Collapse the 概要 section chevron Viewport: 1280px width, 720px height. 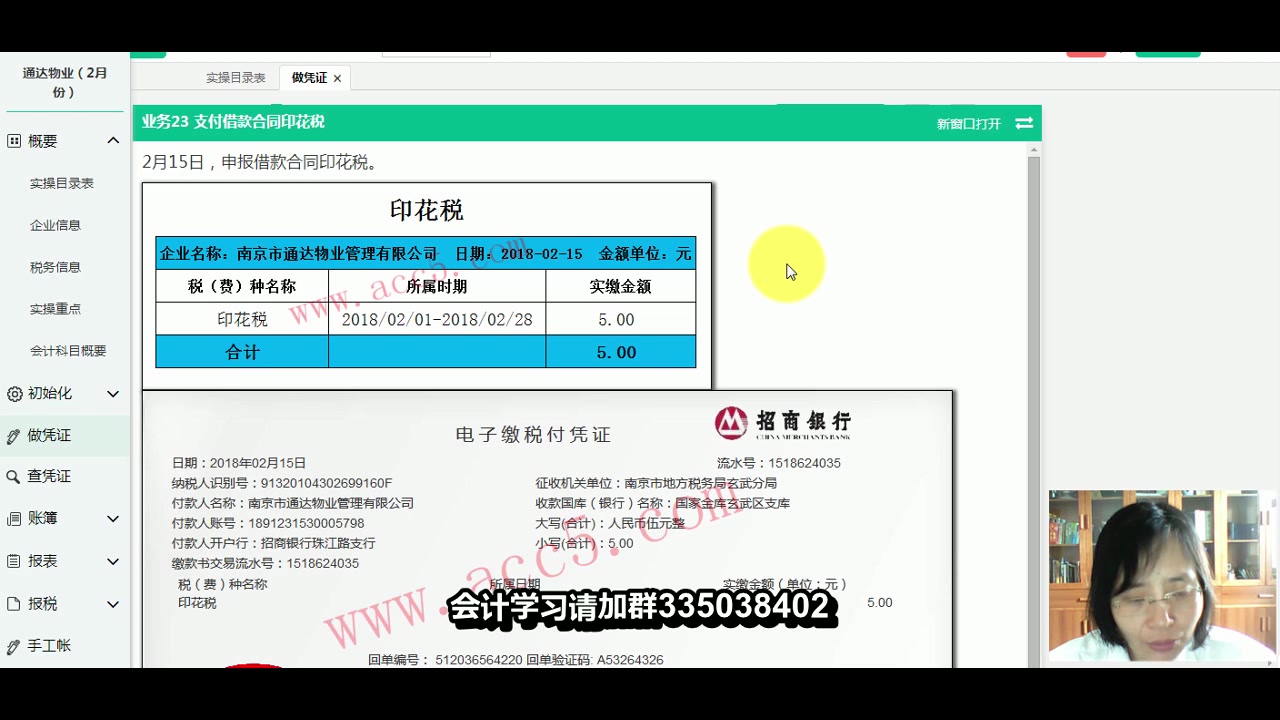(x=113, y=140)
